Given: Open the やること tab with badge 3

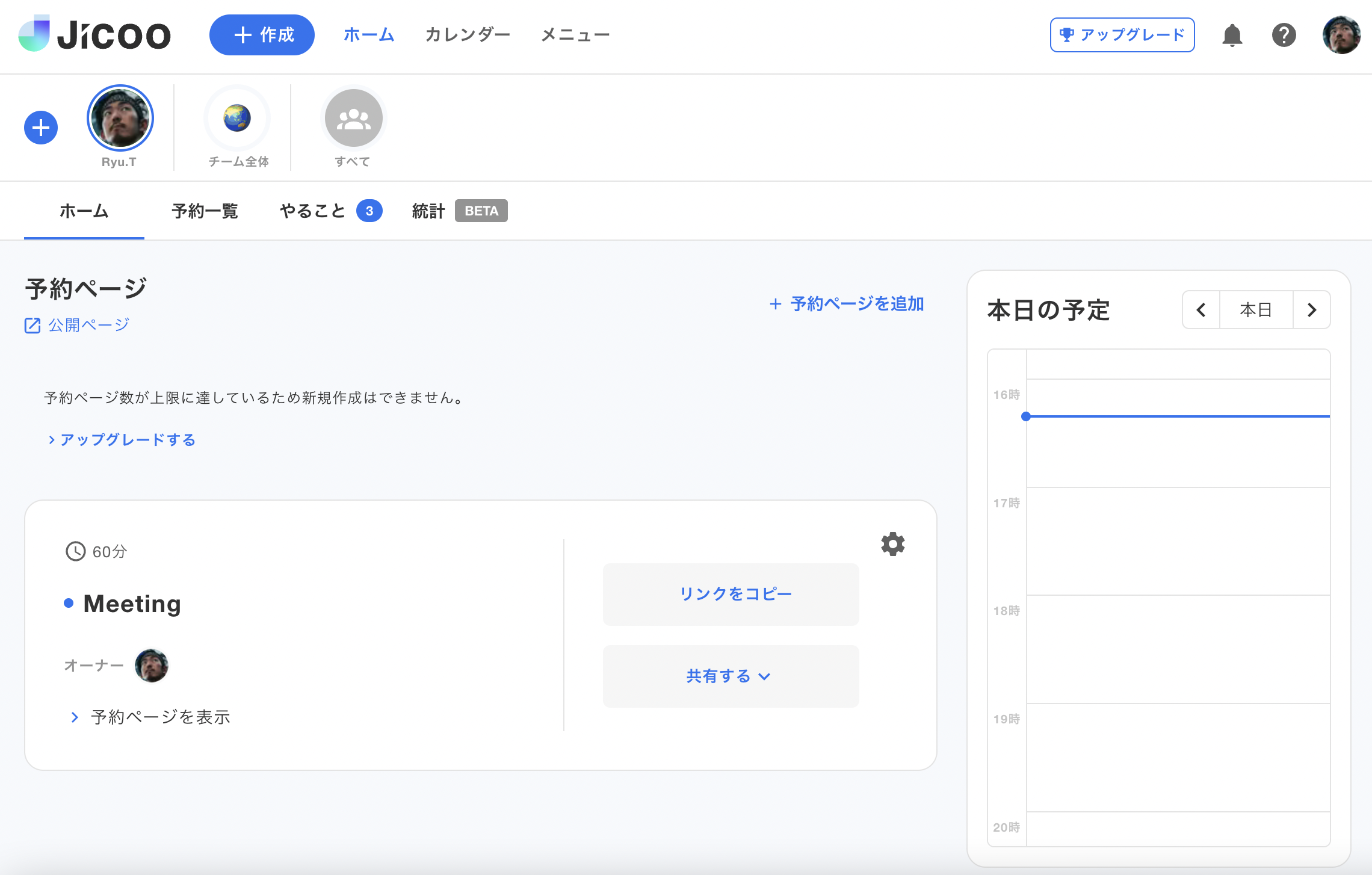Looking at the screenshot, I should 312,211.
